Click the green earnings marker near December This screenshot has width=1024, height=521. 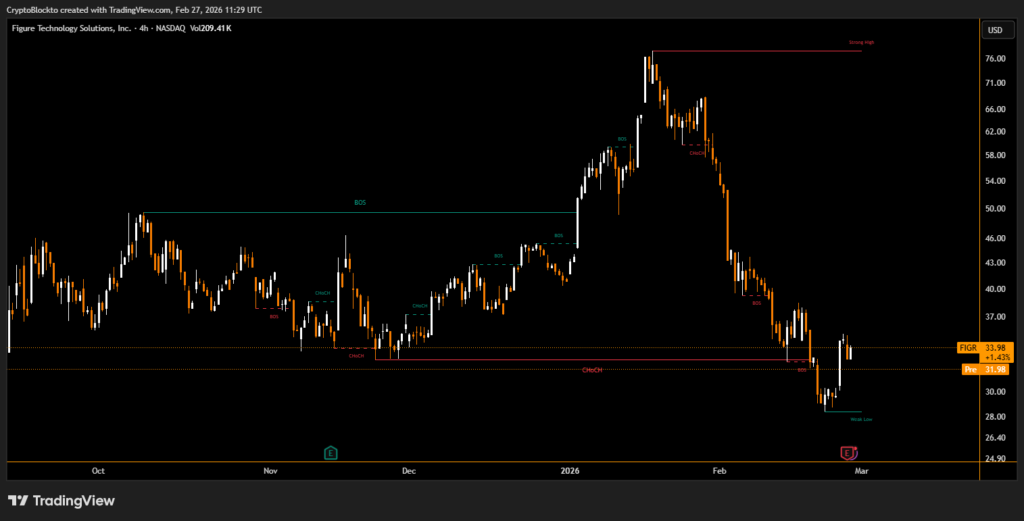331,453
